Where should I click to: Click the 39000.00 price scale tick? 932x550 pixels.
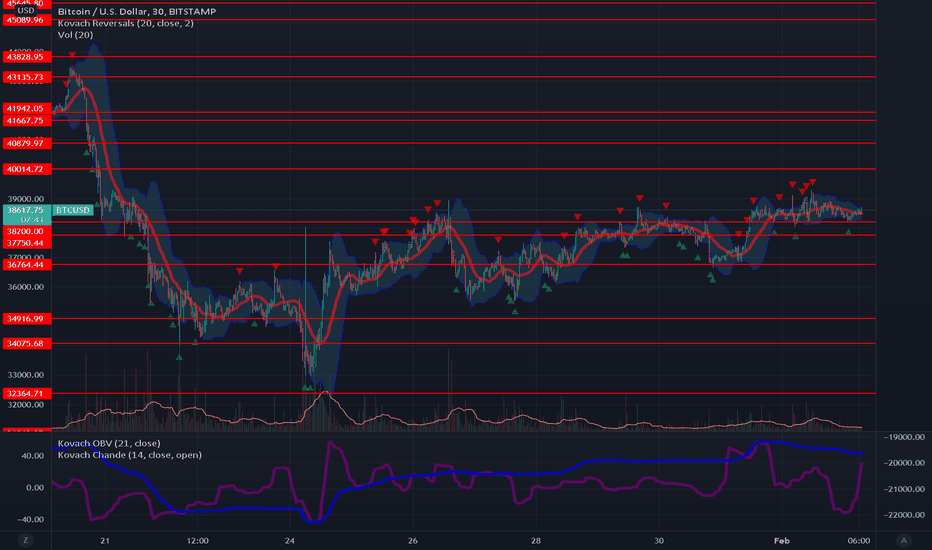click(26, 199)
